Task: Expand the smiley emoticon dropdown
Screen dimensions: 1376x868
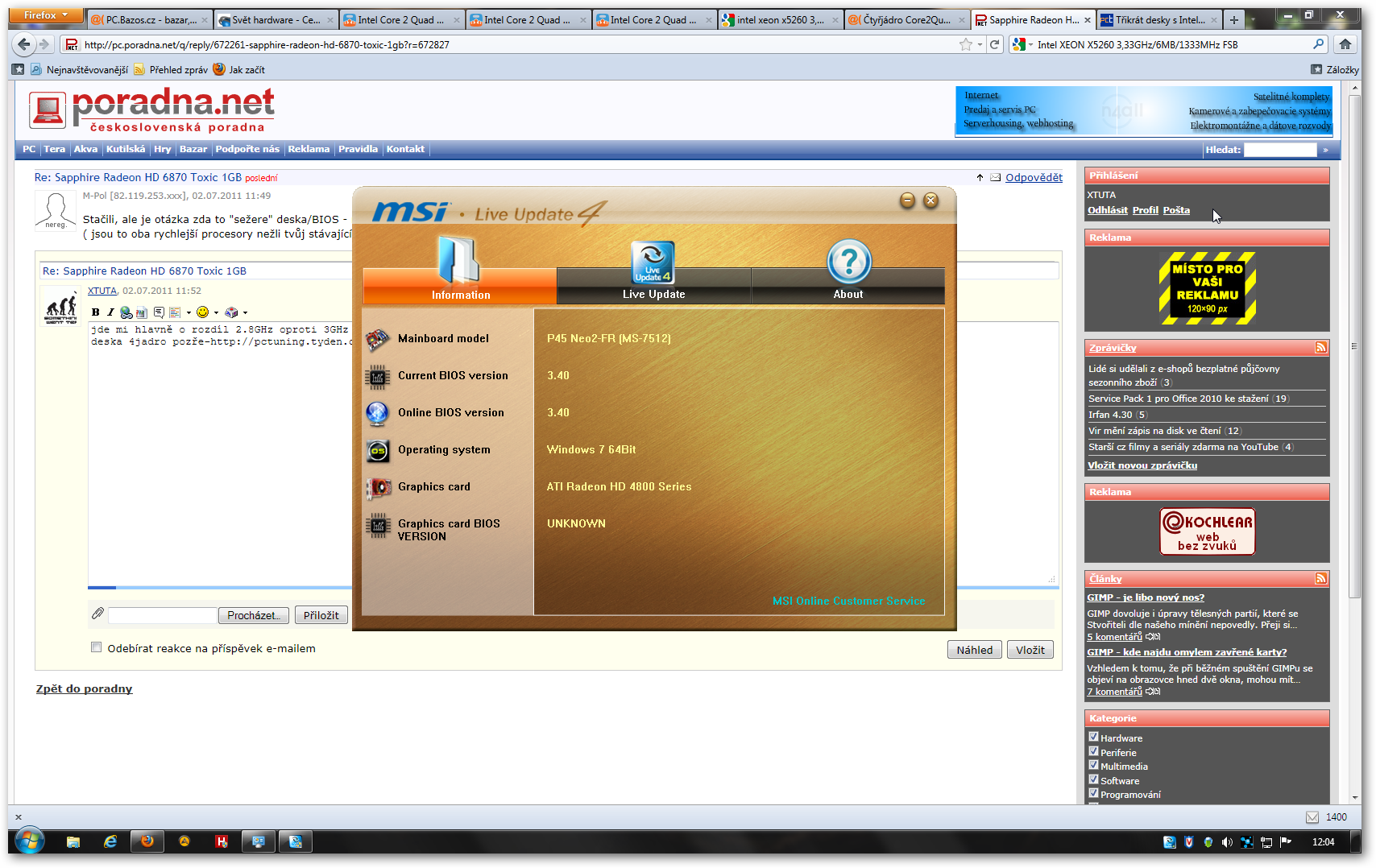Action: click(216, 312)
